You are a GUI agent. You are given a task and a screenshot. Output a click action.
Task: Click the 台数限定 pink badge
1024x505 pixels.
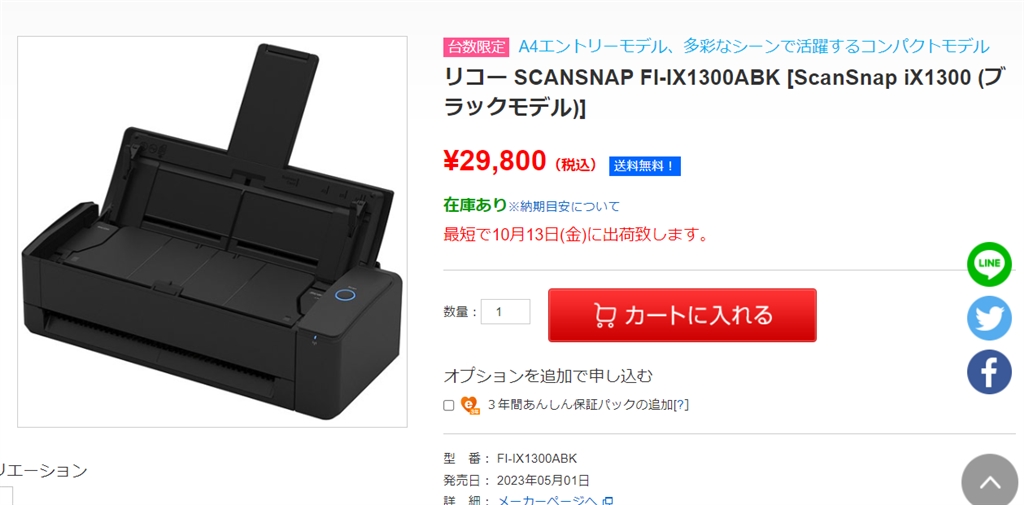tap(476, 46)
